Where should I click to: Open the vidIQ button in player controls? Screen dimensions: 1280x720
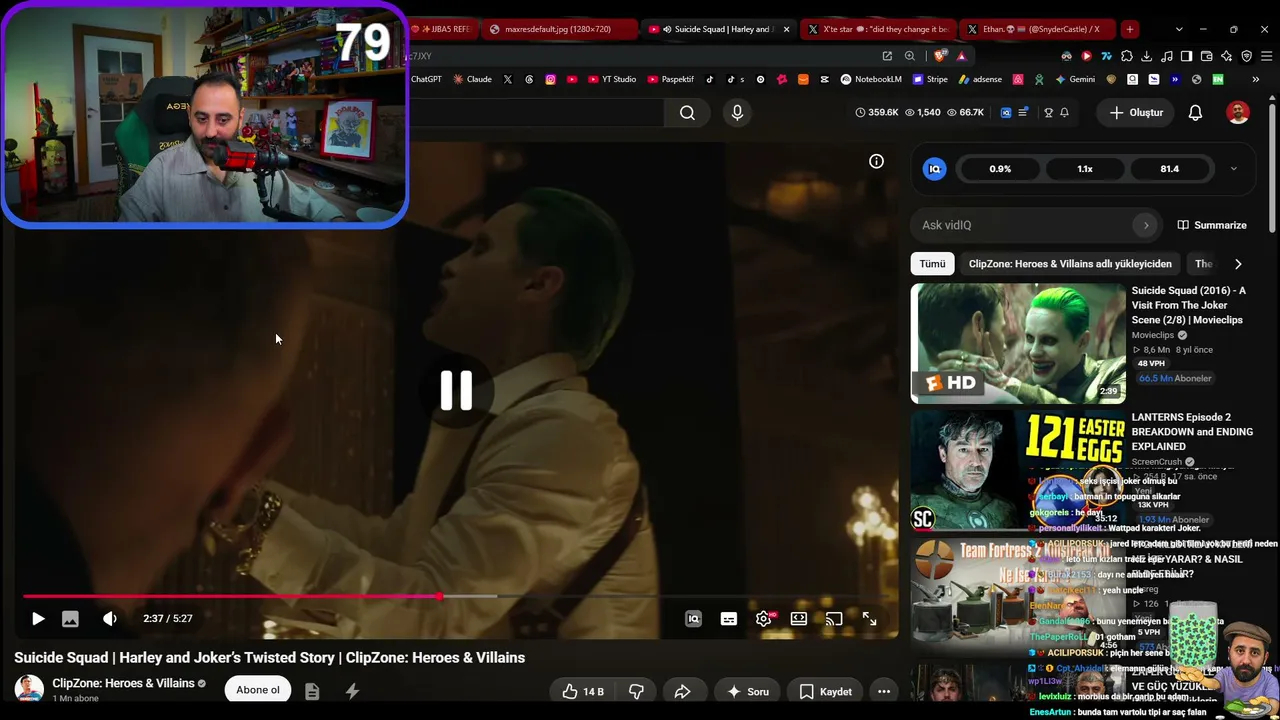point(693,619)
